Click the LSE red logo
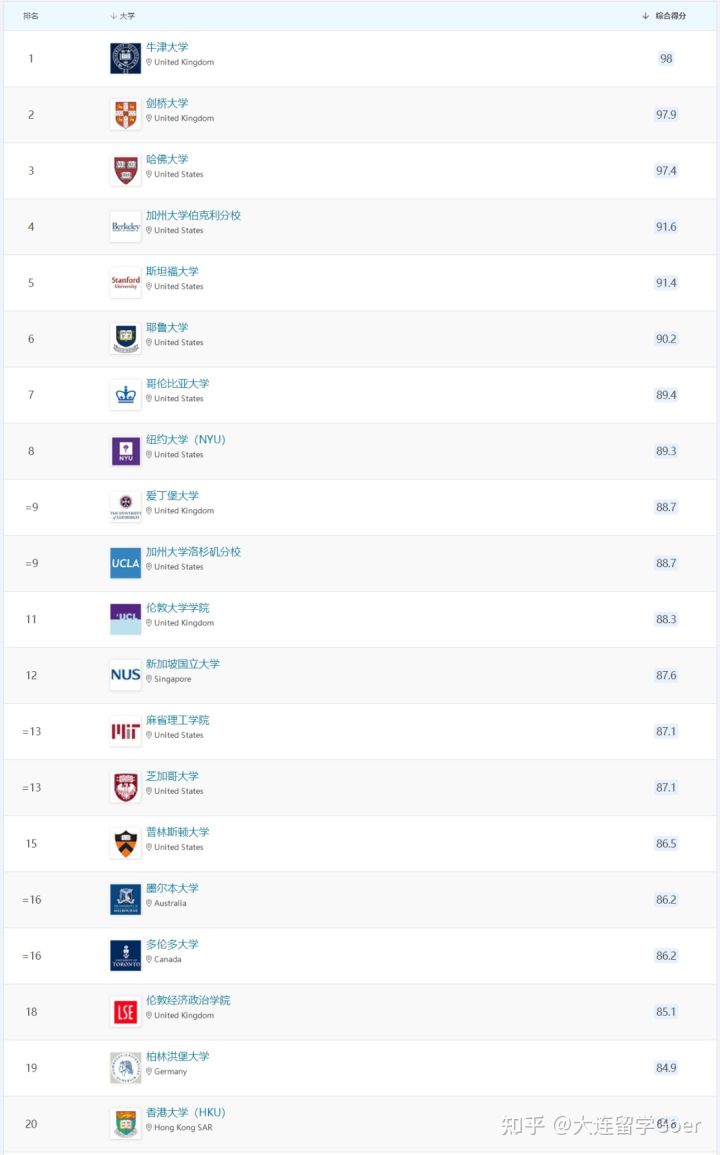 point(125,1012)
